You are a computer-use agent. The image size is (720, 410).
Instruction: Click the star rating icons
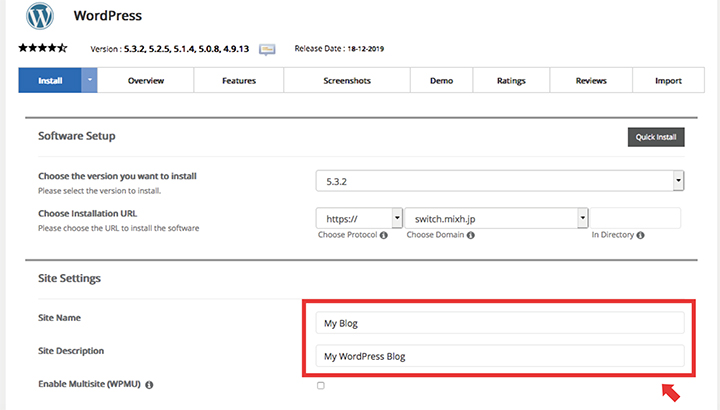[43, 48]
